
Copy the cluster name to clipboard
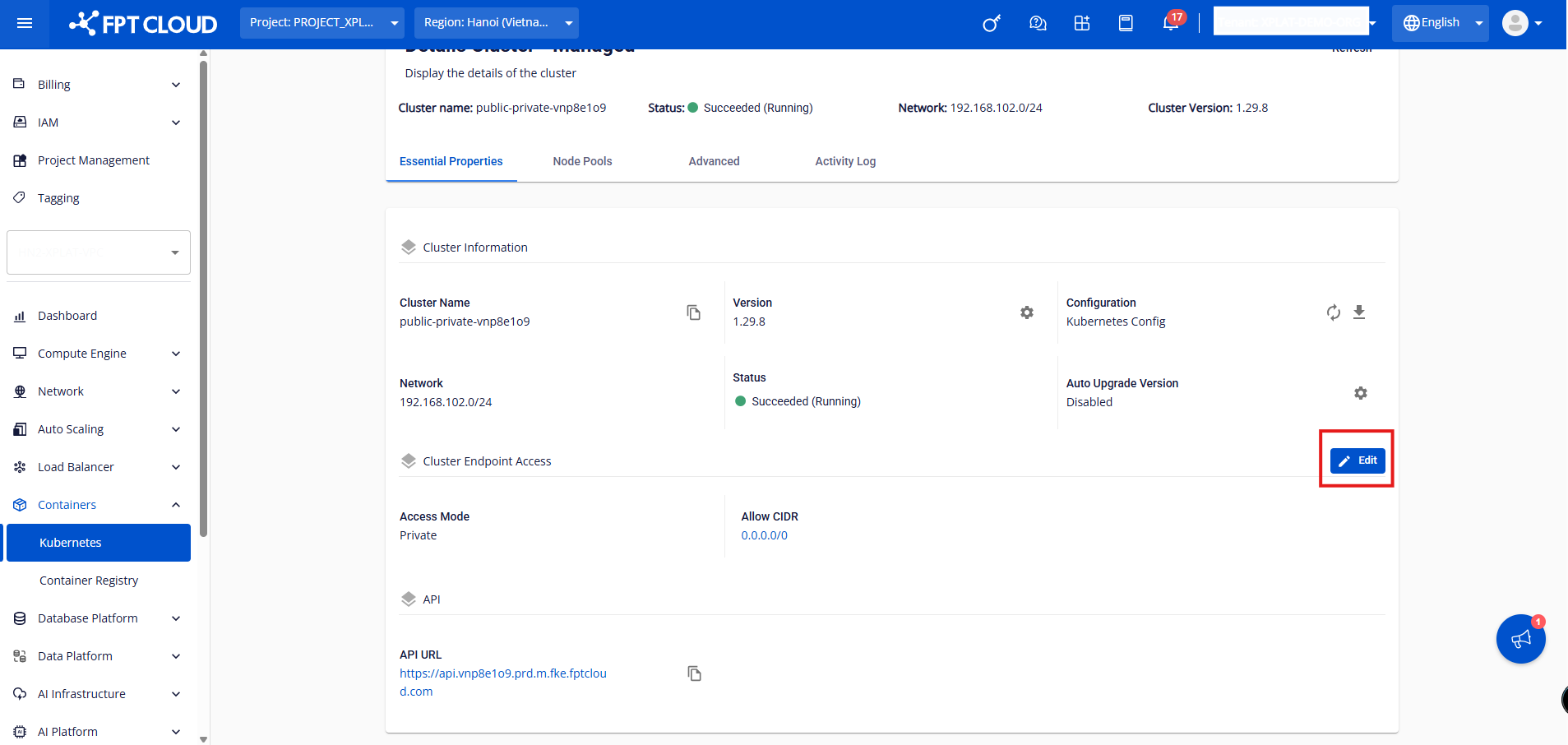693,312
